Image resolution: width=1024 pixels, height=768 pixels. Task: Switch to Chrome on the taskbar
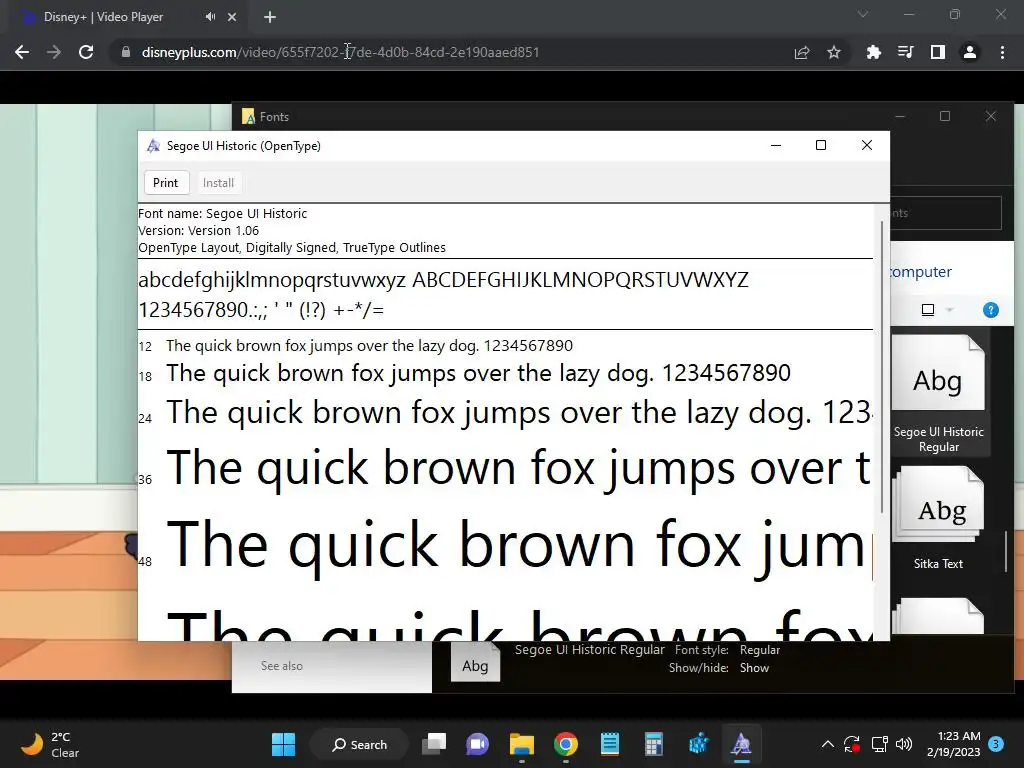pos(566,744)
